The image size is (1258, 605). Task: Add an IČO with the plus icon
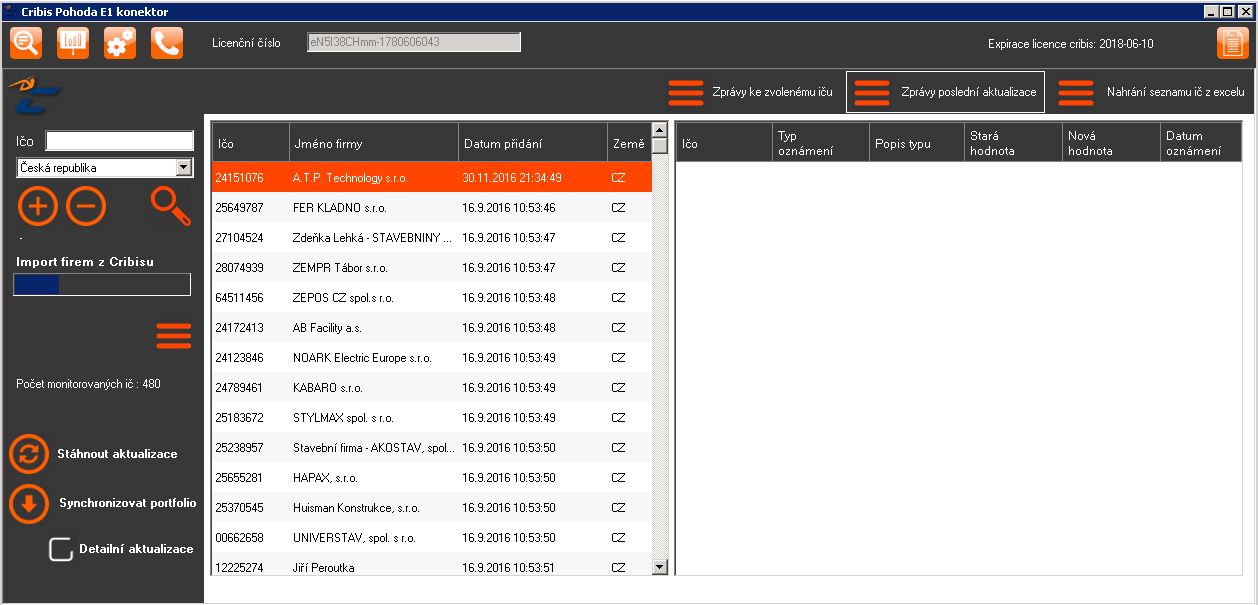point(38,206)
